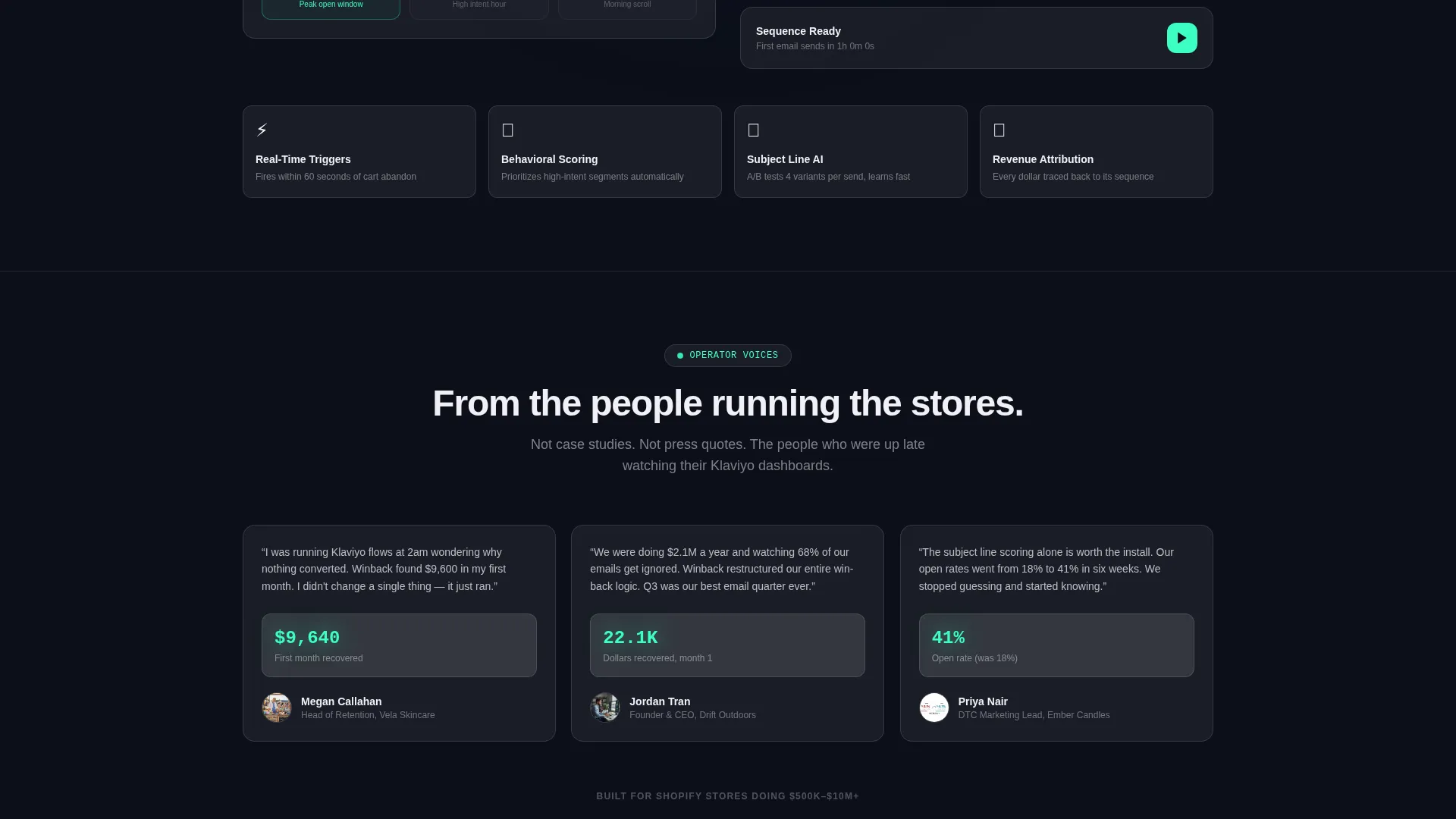The image size is (1456, 819).
Task: Click the 'Dollars recovered, month 1' caption
Action: point(657,658)
